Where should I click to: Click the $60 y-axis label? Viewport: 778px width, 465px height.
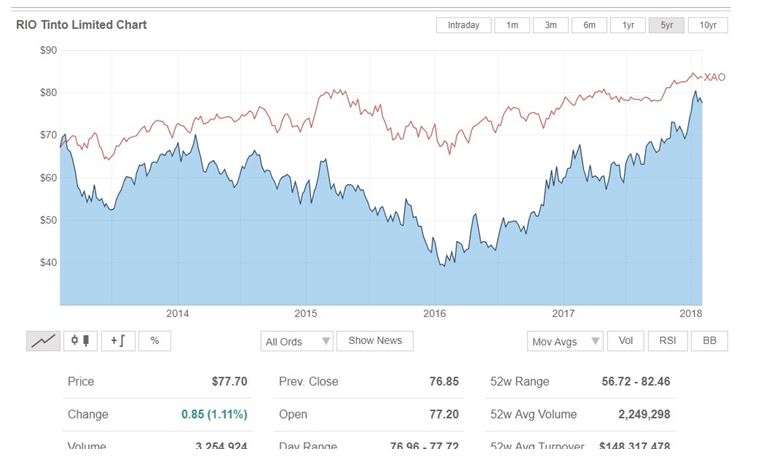(x=49, y=178)
